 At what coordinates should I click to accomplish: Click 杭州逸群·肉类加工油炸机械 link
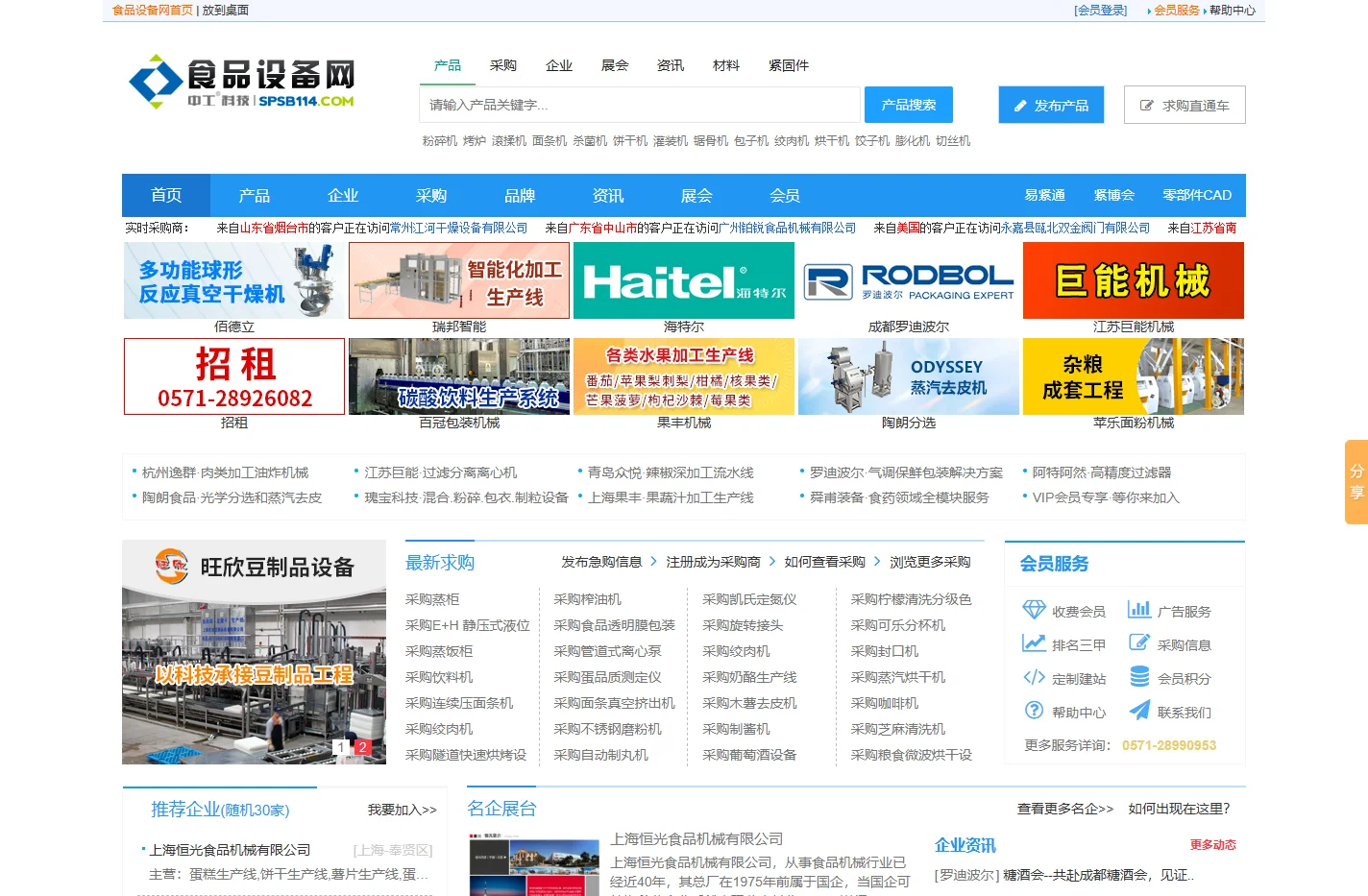pyautogui.click(x=226, y=472)
